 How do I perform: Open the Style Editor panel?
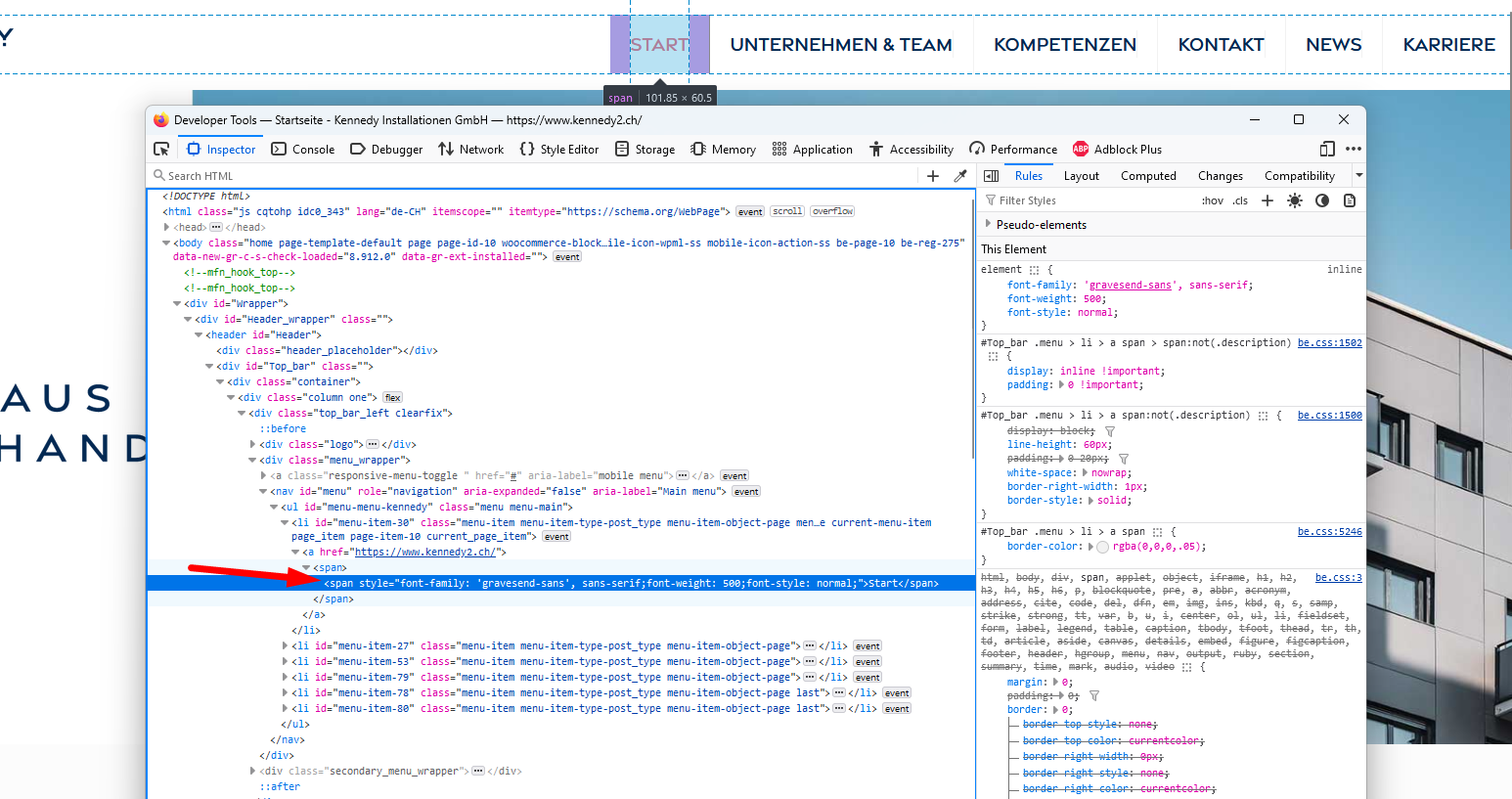(559, 149)
